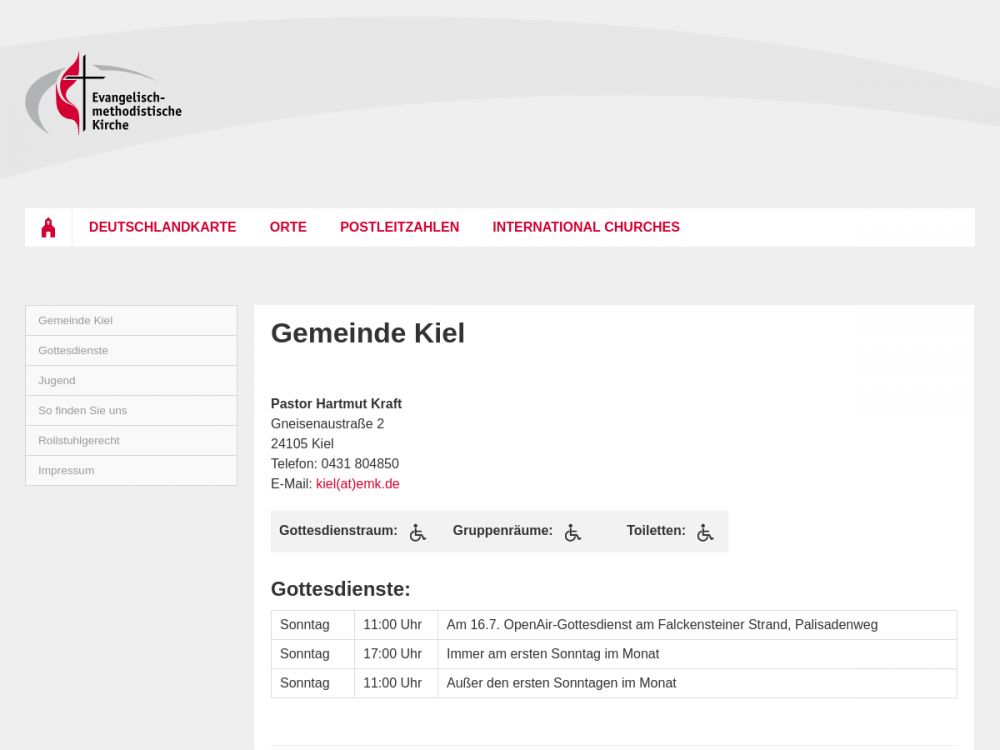
Task: Click the Außer den ersten Sonntagen row
Action: (x=561, y=683)
